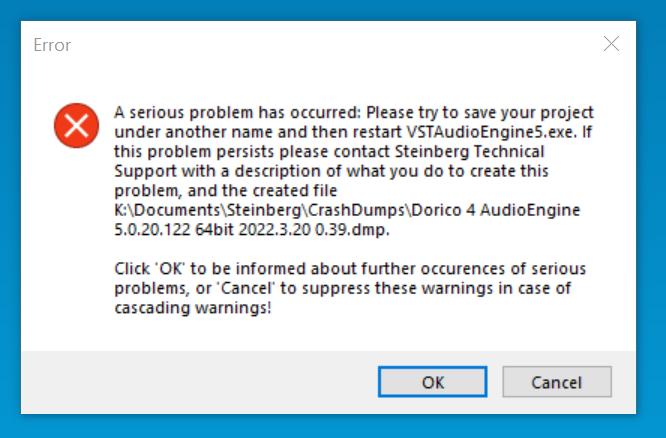Image resolution: width=666 pixels, height=438 pixels.
Task: Click the 'cascading warnings!' text
Action: [x=193, y=308]
